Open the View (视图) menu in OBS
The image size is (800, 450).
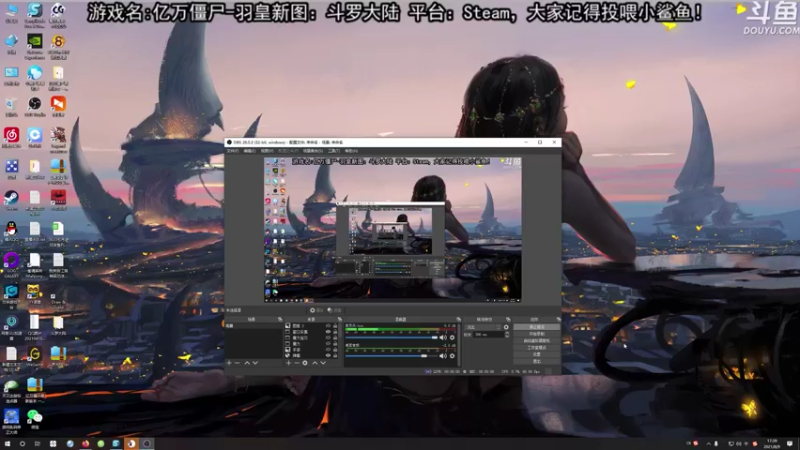(x=267, y=151)
